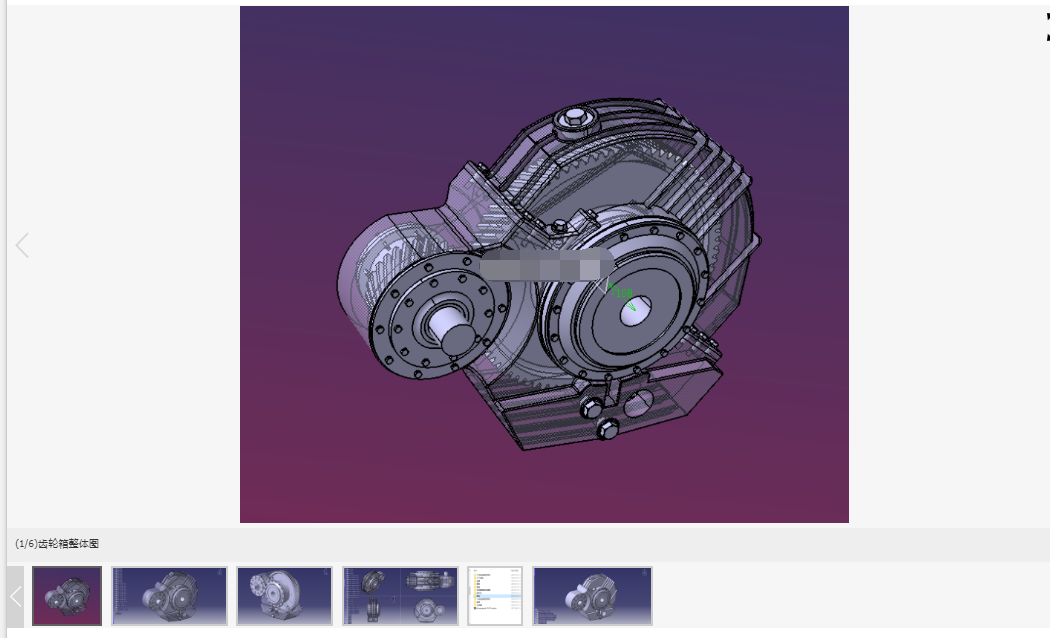View the third thumbnail showing the front flange
1050x638 pixels.
284,595
